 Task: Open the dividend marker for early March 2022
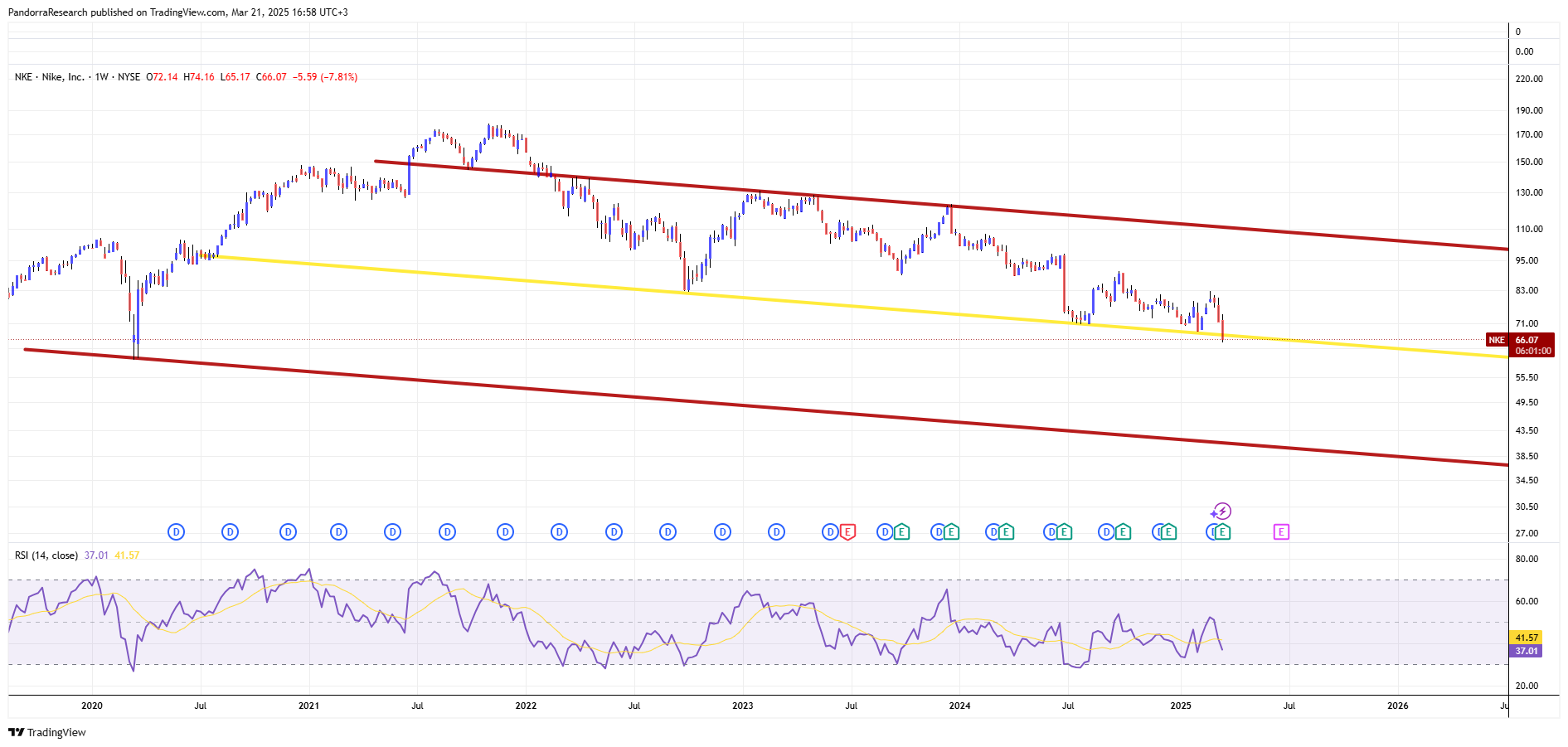560,531
